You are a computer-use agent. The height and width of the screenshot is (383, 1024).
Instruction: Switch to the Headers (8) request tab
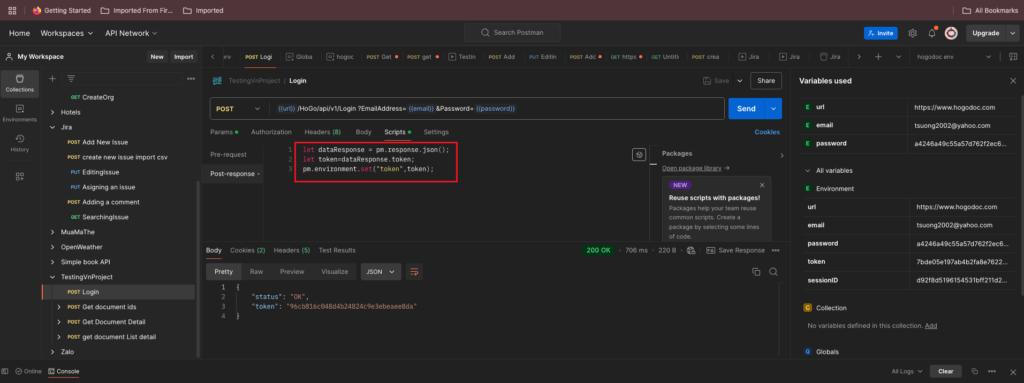(x=323, y=132)
